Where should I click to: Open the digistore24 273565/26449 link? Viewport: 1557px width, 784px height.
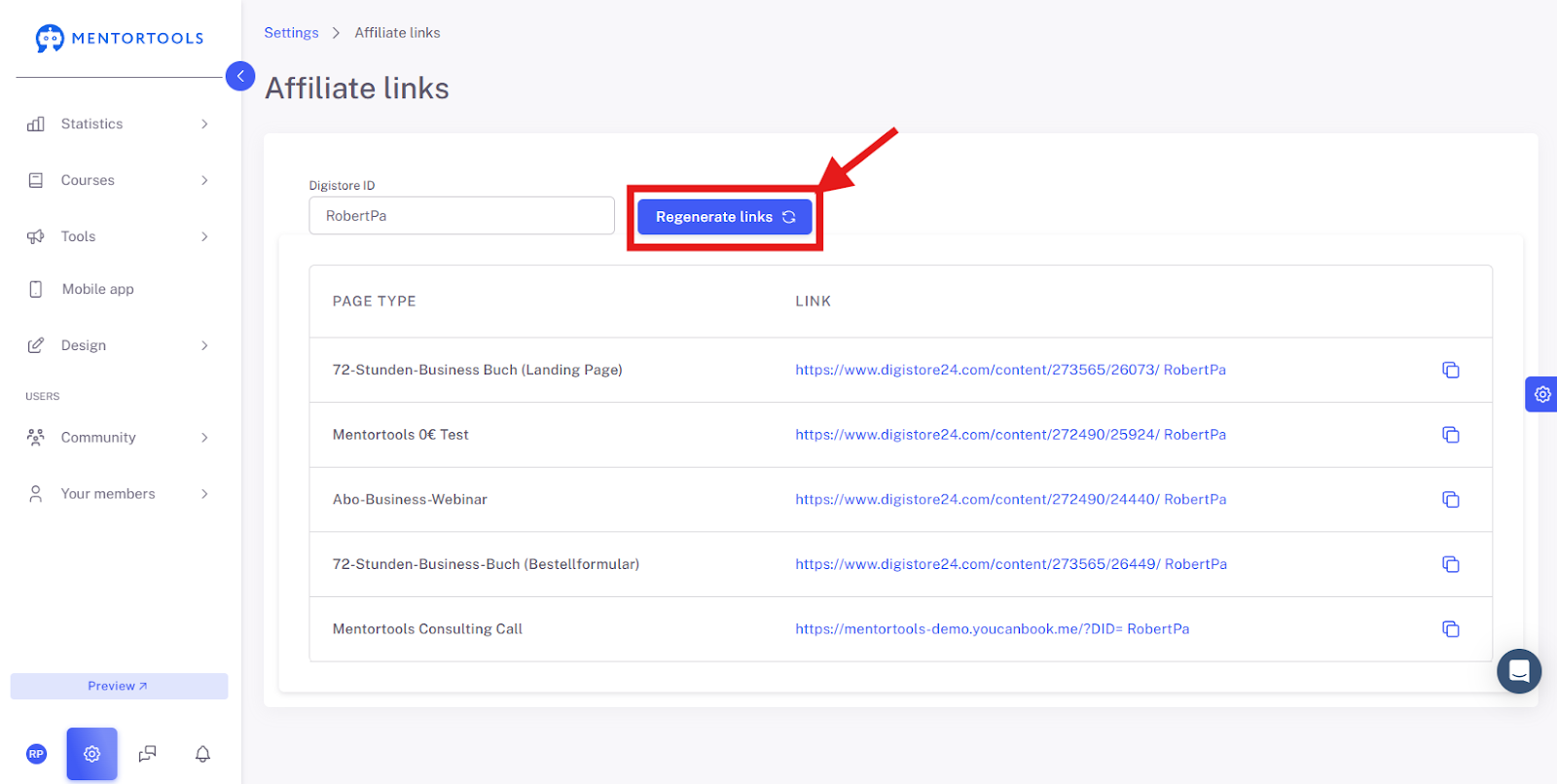(1011, 564)
